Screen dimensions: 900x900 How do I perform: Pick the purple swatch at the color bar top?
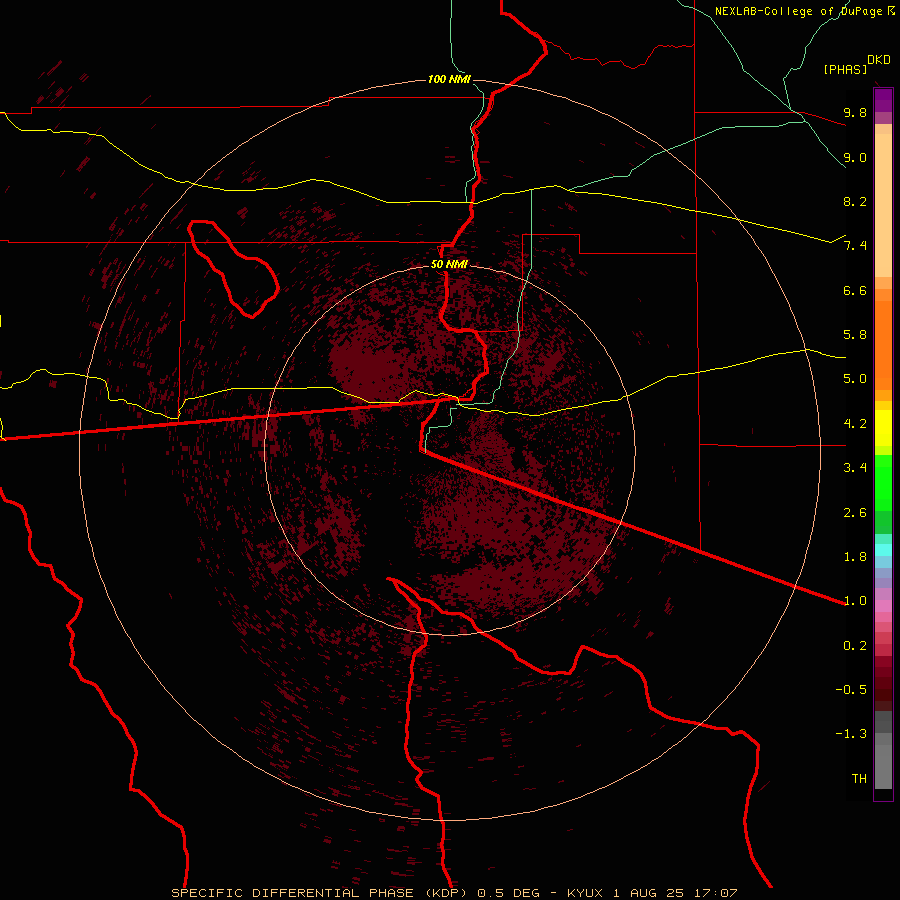tap(883, 100)
